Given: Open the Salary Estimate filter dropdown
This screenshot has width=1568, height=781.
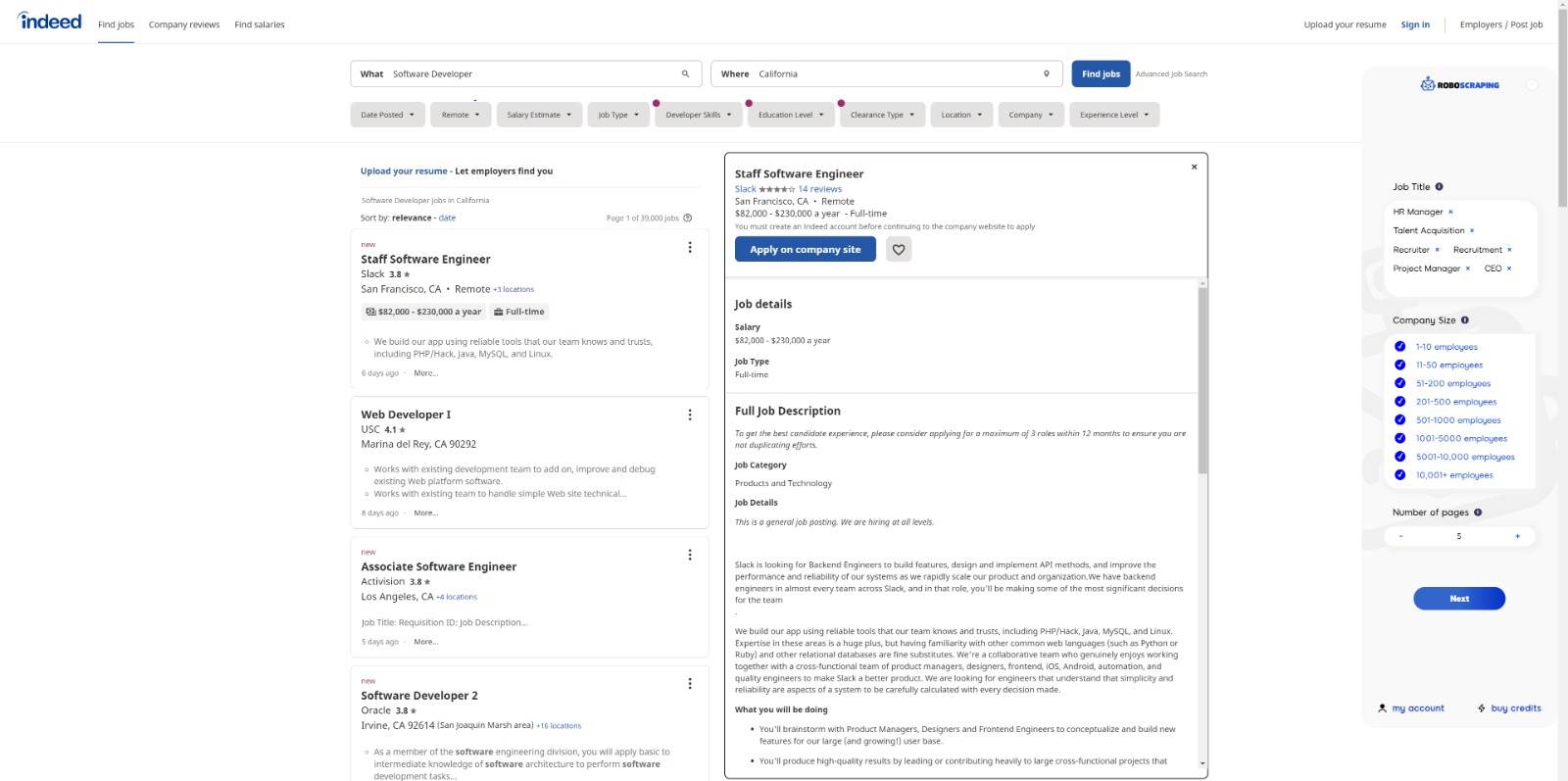Looking at the screenshot, I should (538, 115).
